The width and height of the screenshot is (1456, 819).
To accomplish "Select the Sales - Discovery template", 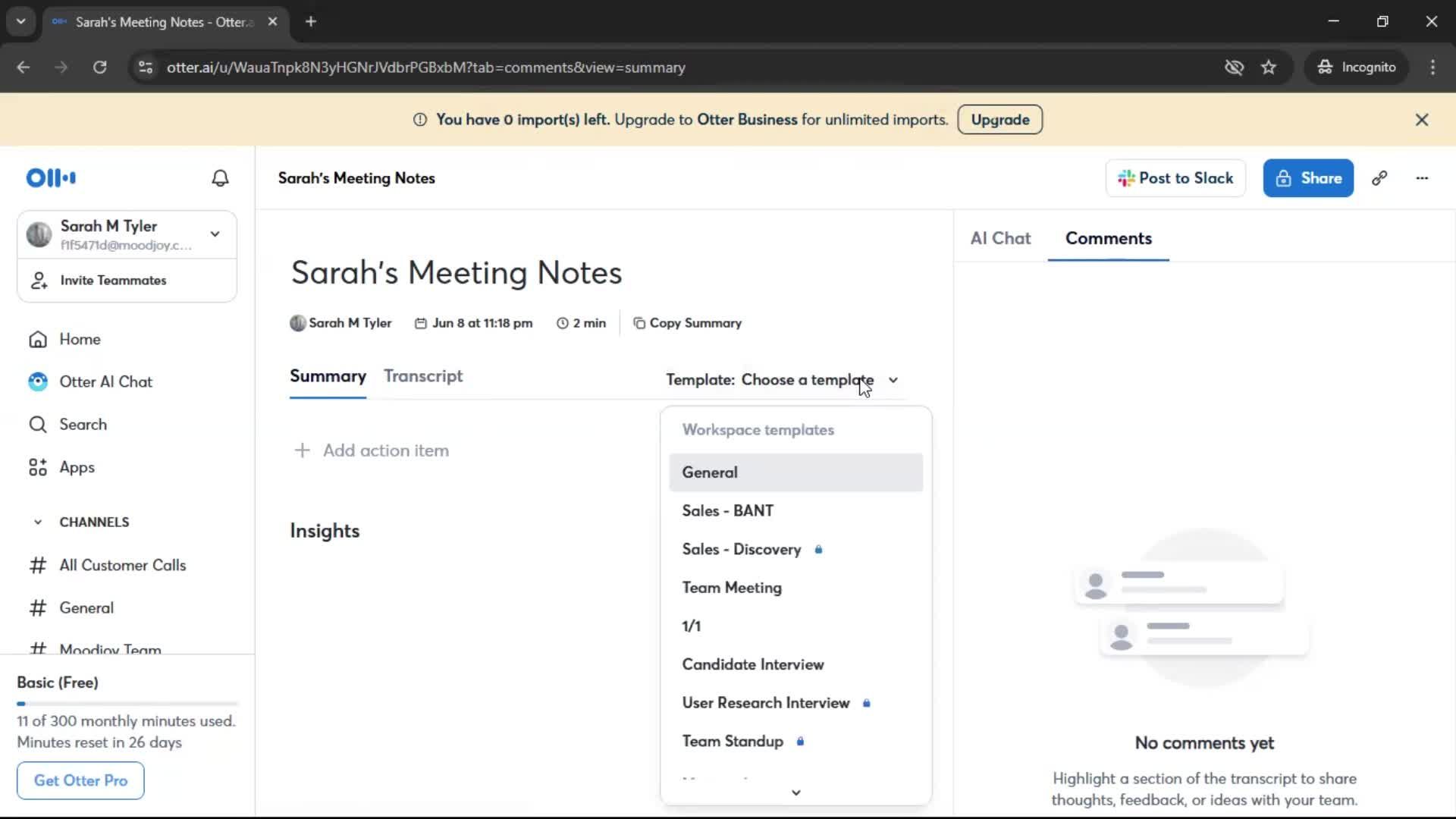I will pos(795,549).
